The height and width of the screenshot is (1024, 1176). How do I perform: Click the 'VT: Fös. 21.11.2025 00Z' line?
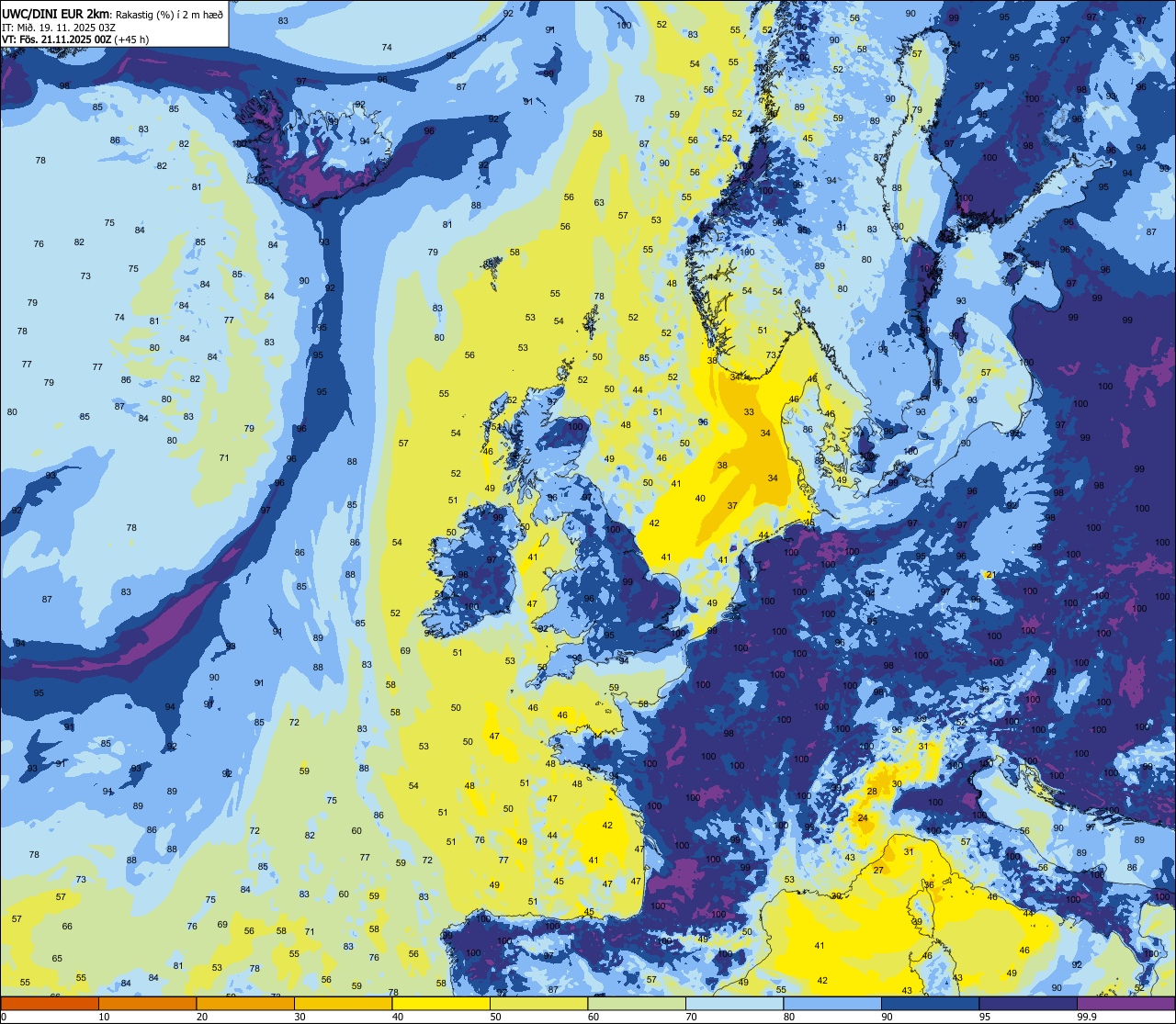[57, 39]
